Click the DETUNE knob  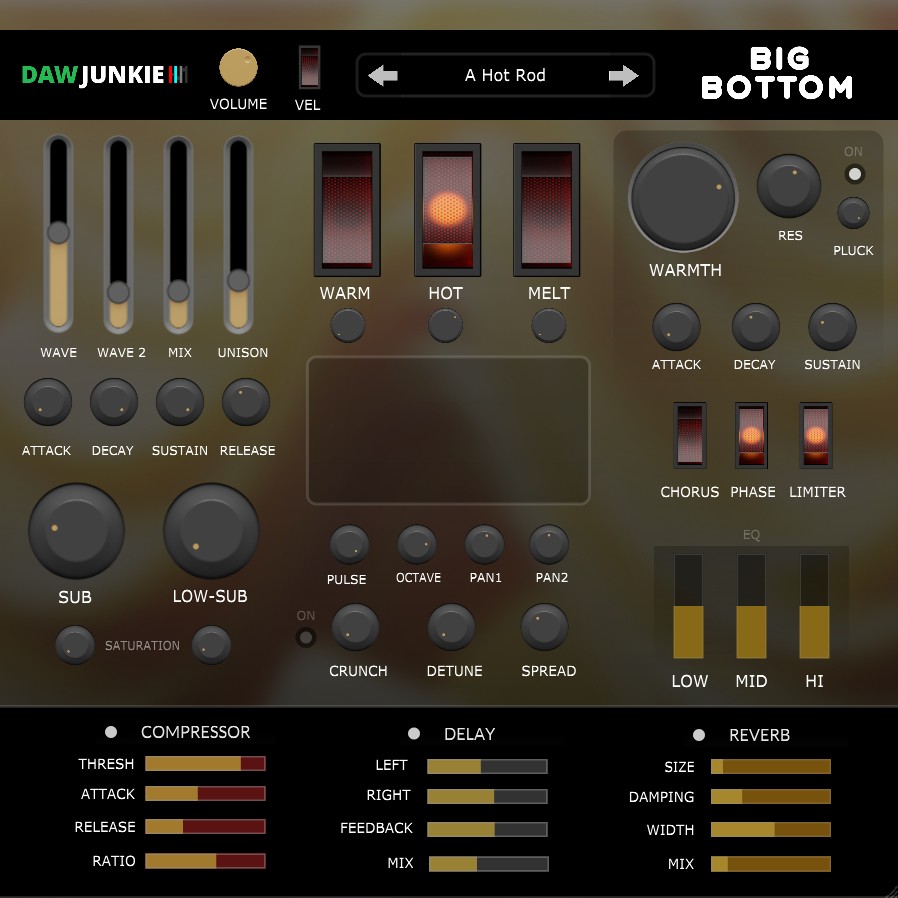pos(452,628)
